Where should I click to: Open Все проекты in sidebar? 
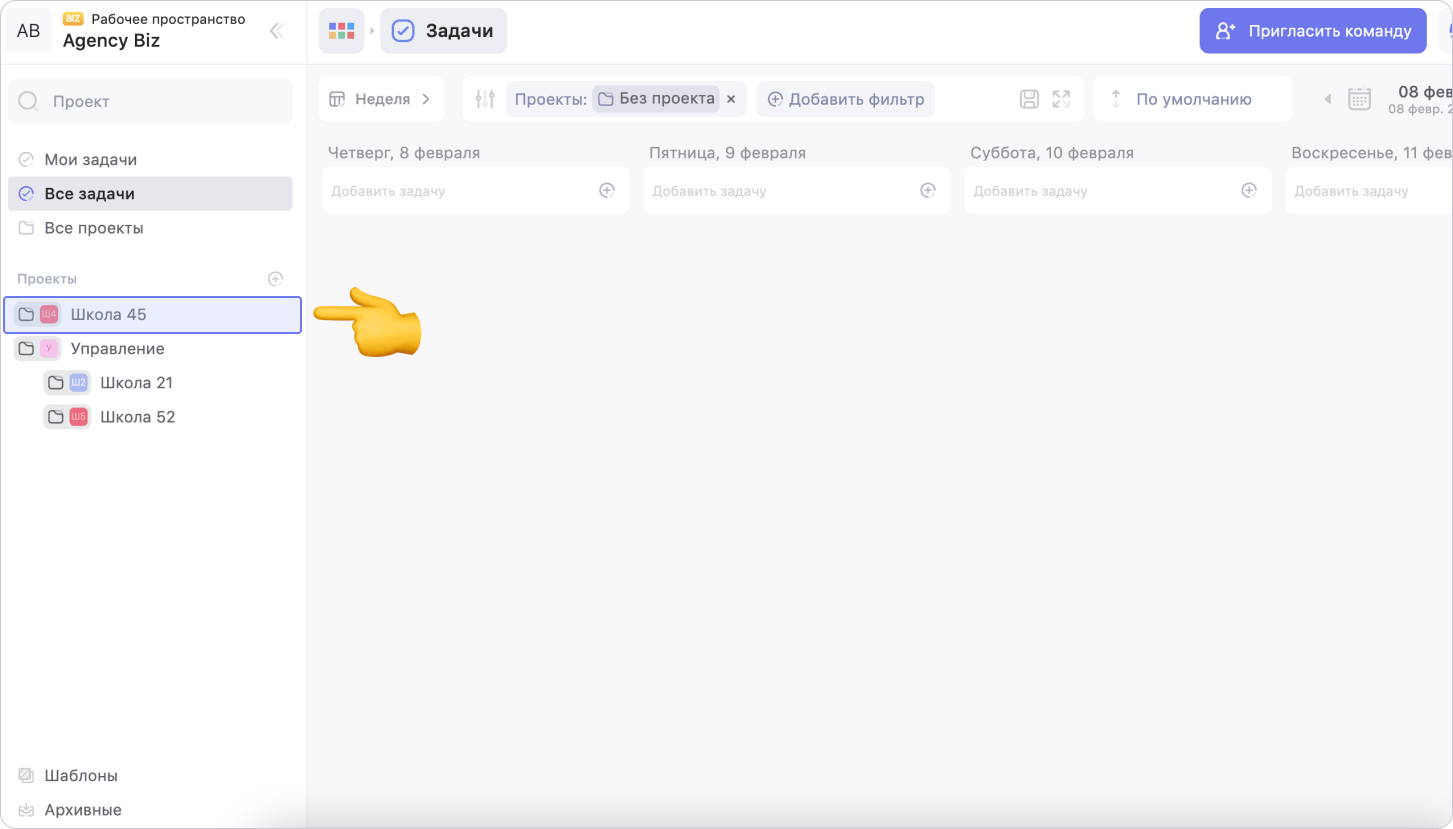(x=150, y=228)
